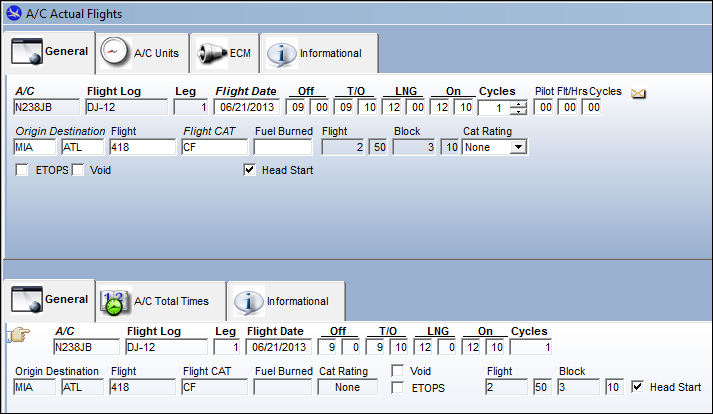Screen dimensions: 713x414
Task: Decrease Cycles with the down arrow
Action: click(x=518, y=111)
